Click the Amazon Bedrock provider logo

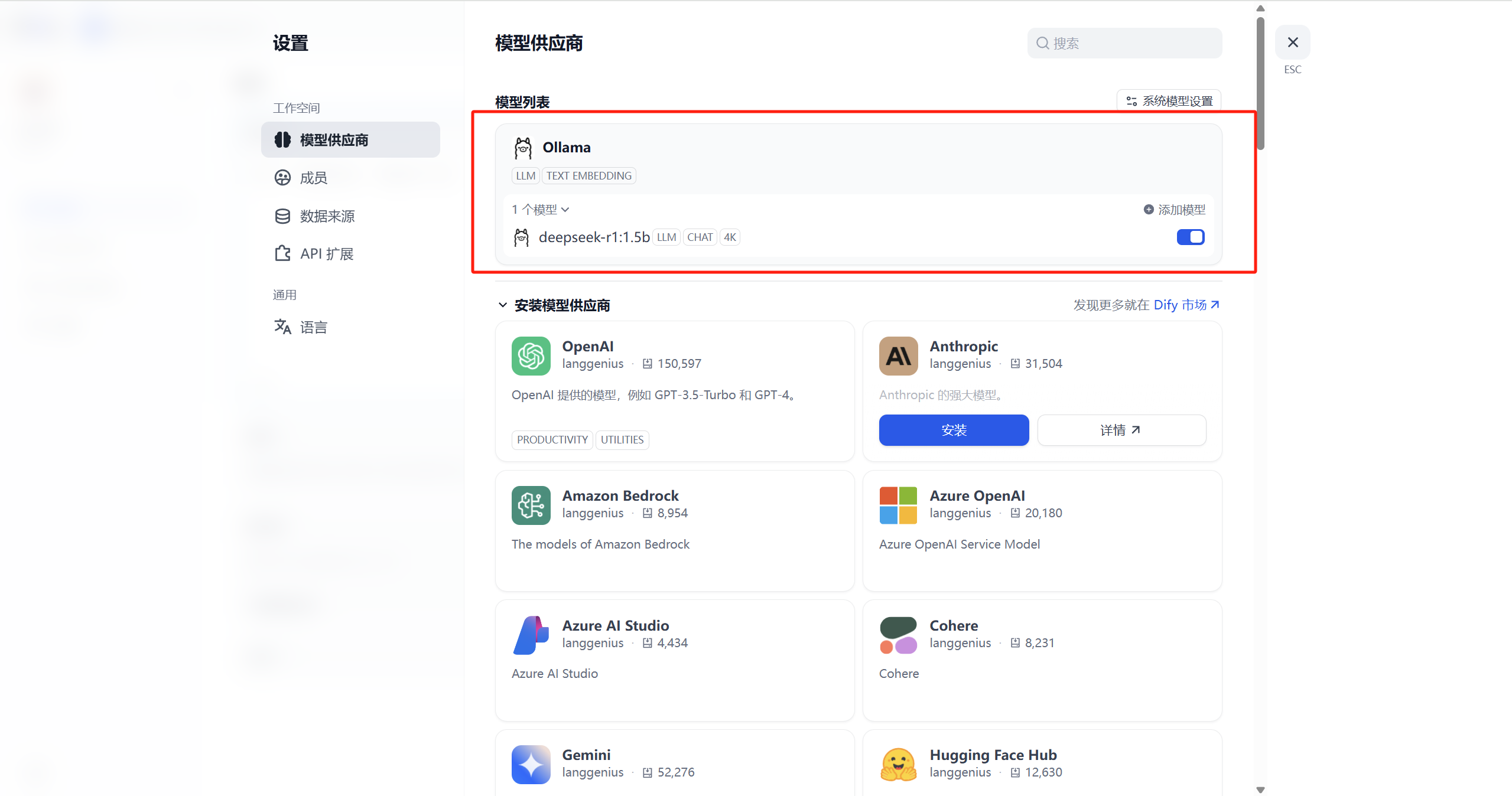coord(530,505)
